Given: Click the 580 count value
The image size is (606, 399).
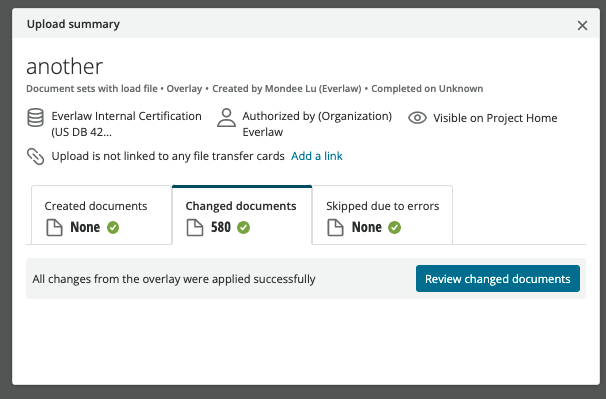Looking at the screenshot, I should (221, 227).
